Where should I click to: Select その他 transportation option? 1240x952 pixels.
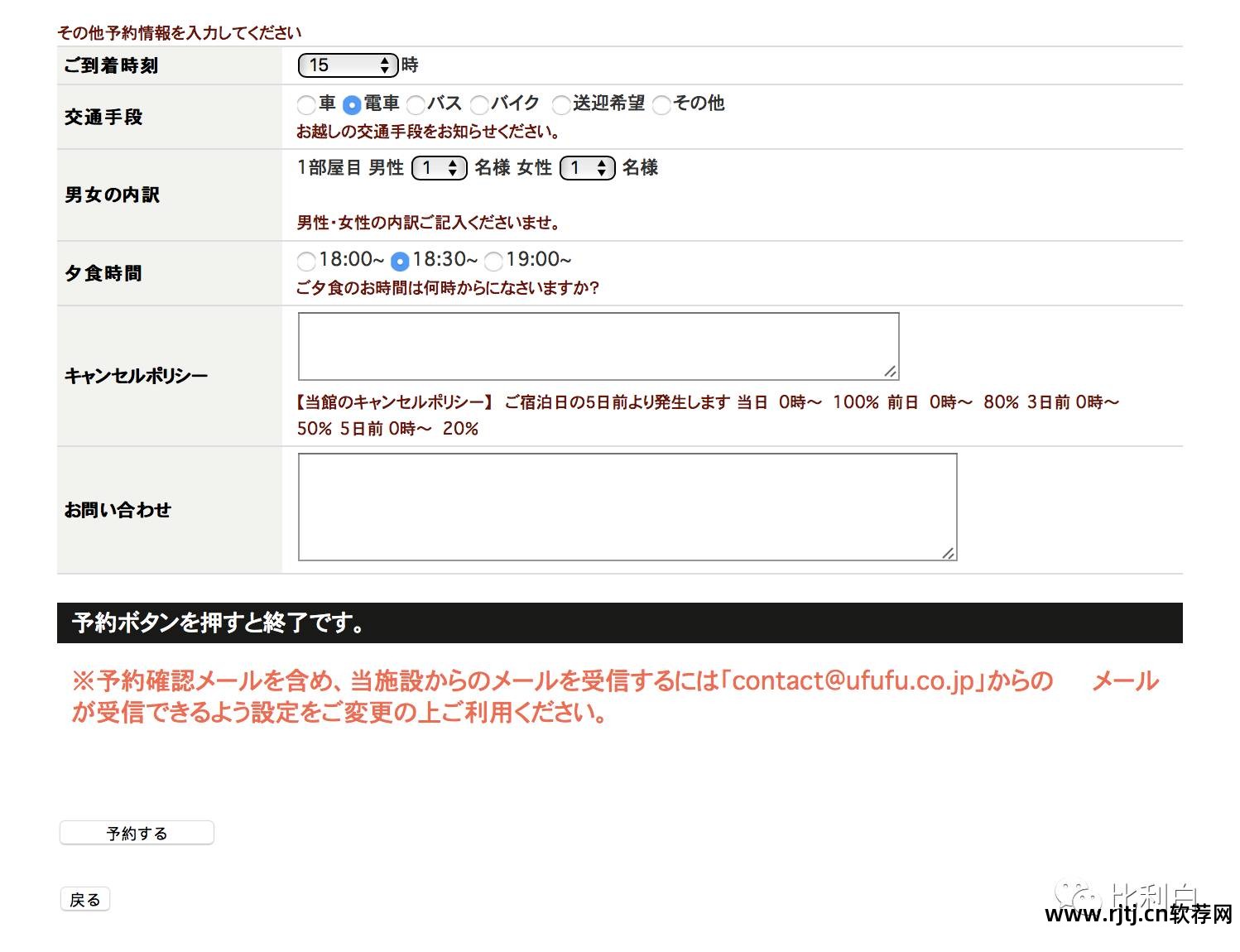click(x=661, y=104)
